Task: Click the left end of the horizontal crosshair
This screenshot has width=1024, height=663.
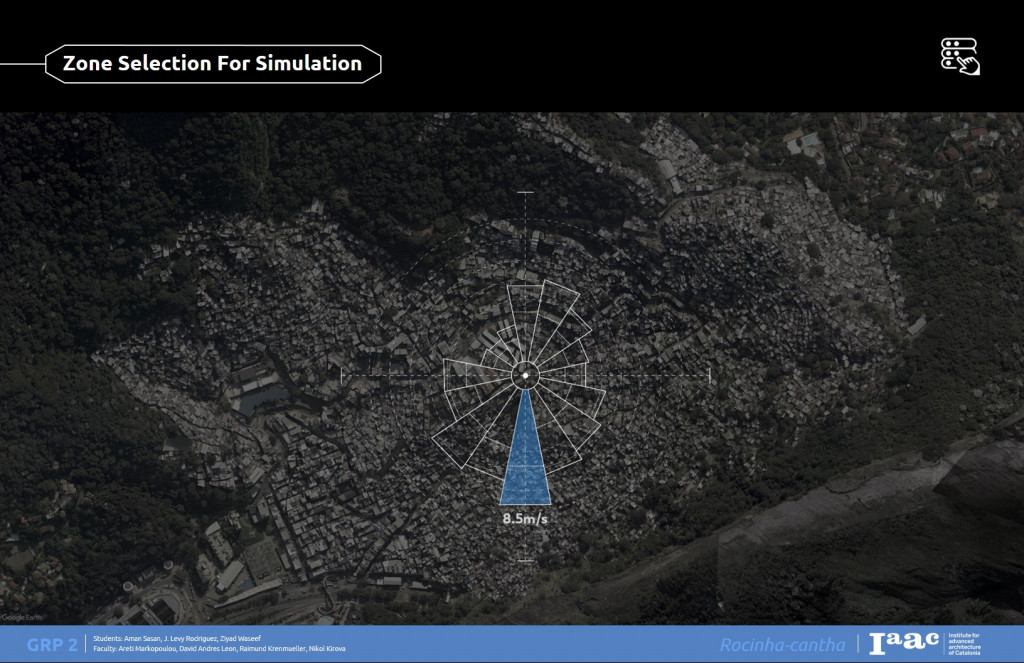Action: 342,376
